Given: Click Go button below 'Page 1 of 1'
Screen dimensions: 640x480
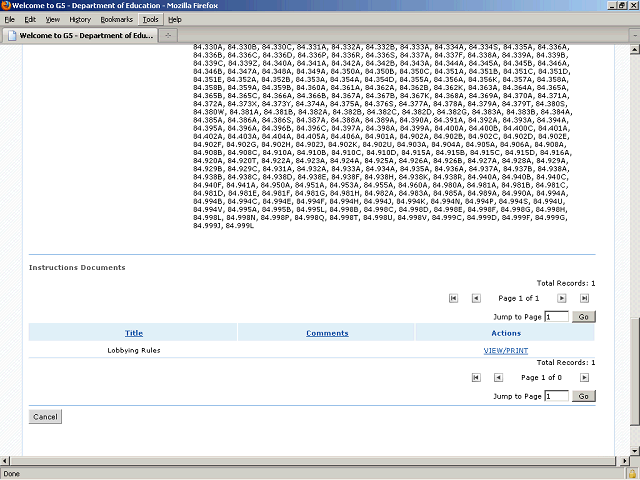Looking at the screenshot, I should [x=584, y=316].
